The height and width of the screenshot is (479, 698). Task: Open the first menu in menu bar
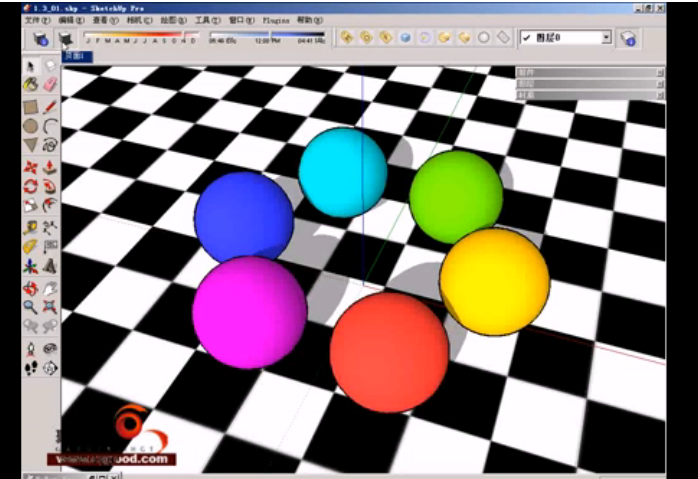[x=37, y=19]
